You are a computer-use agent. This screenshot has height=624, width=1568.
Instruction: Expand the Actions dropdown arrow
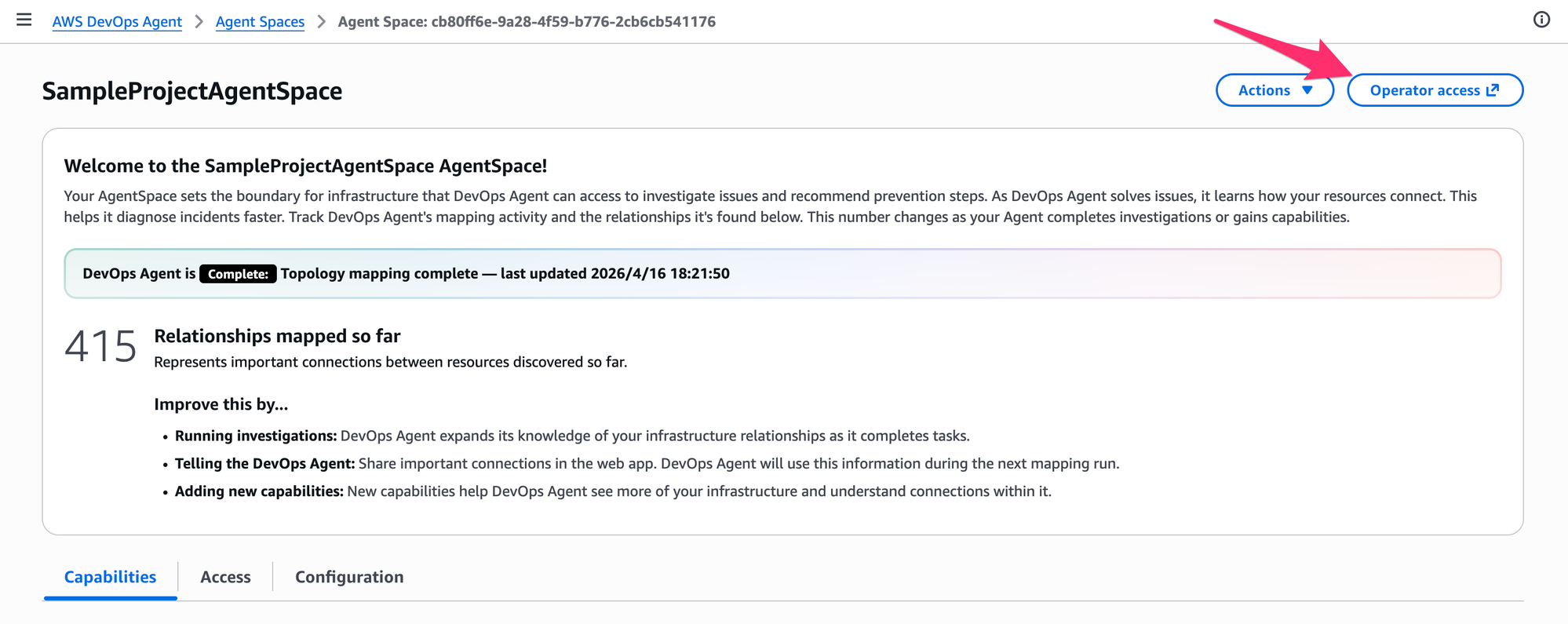point(1307,90)
